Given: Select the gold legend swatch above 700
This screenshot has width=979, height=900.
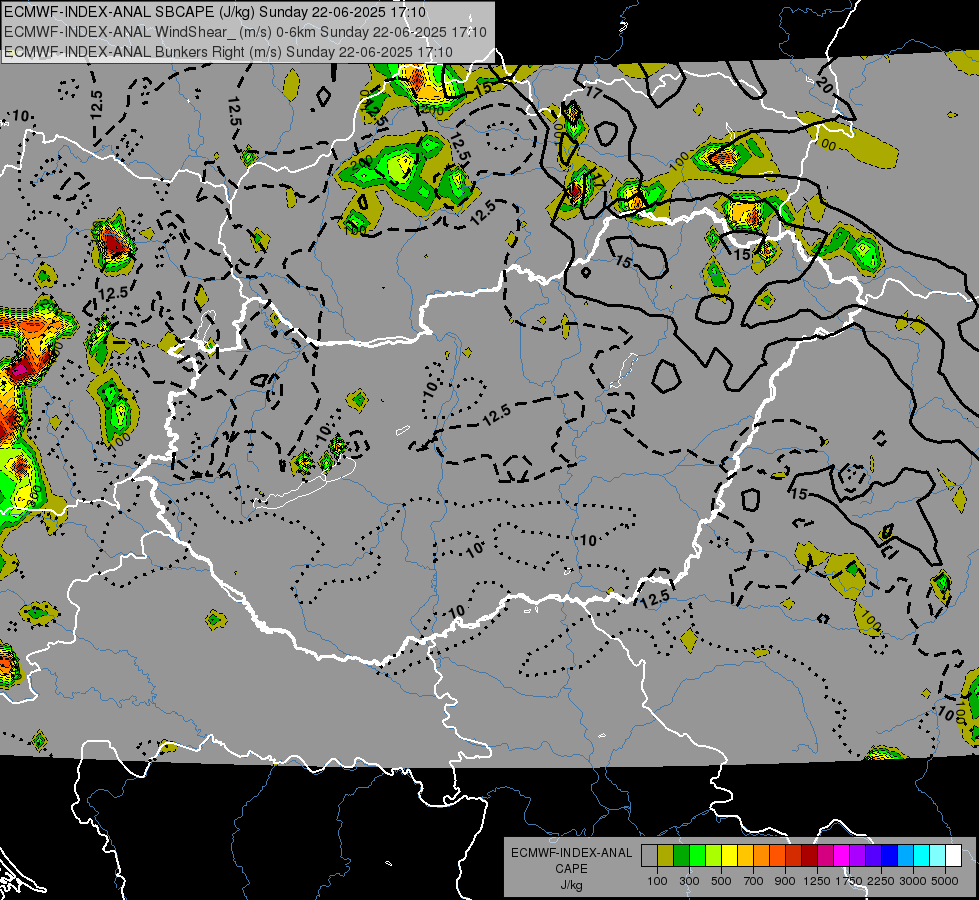Looking at the screenshot, I should (745, 855).
